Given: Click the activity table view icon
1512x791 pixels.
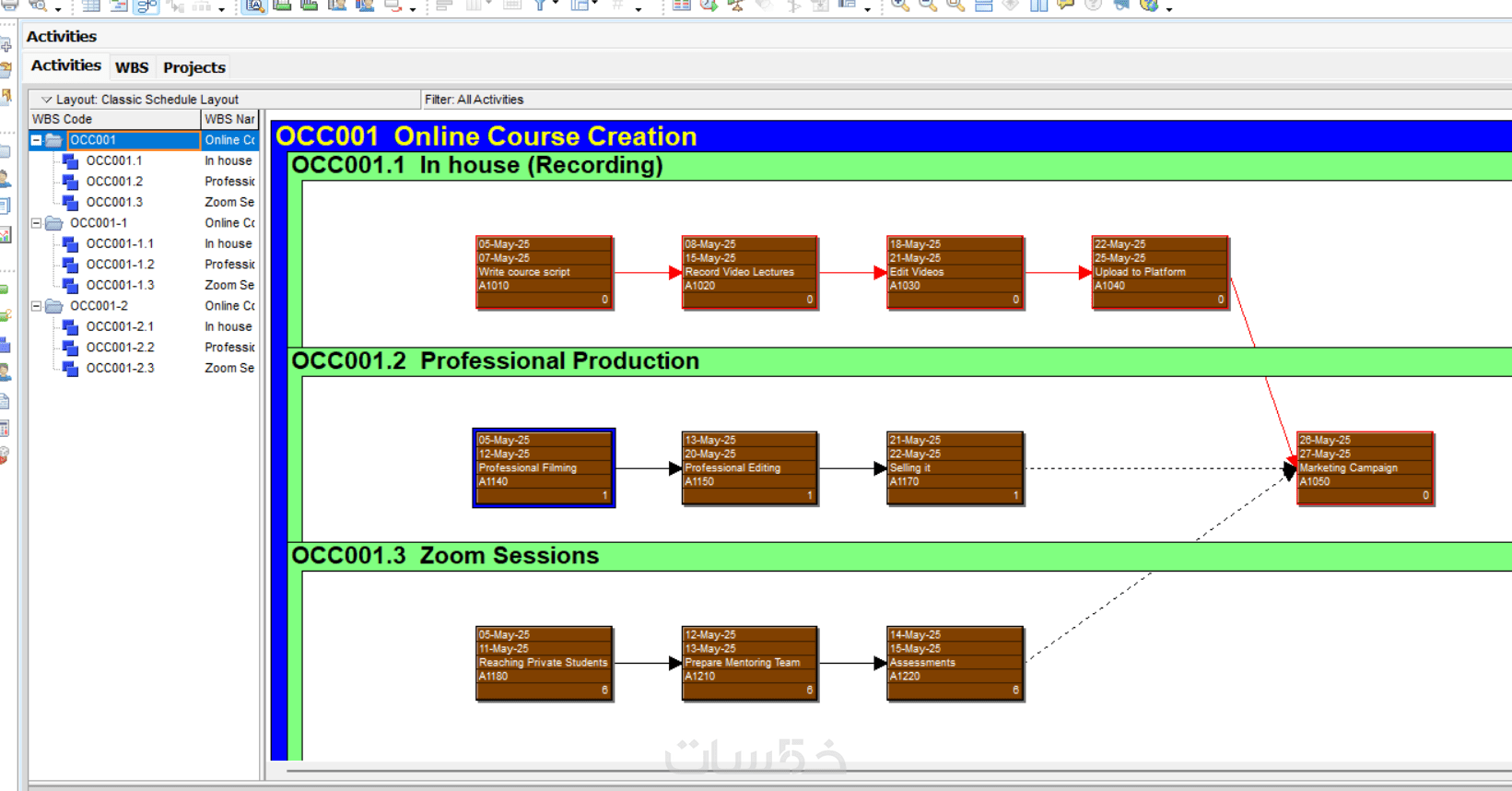Looking at the screenshot, I should [91, 6].
